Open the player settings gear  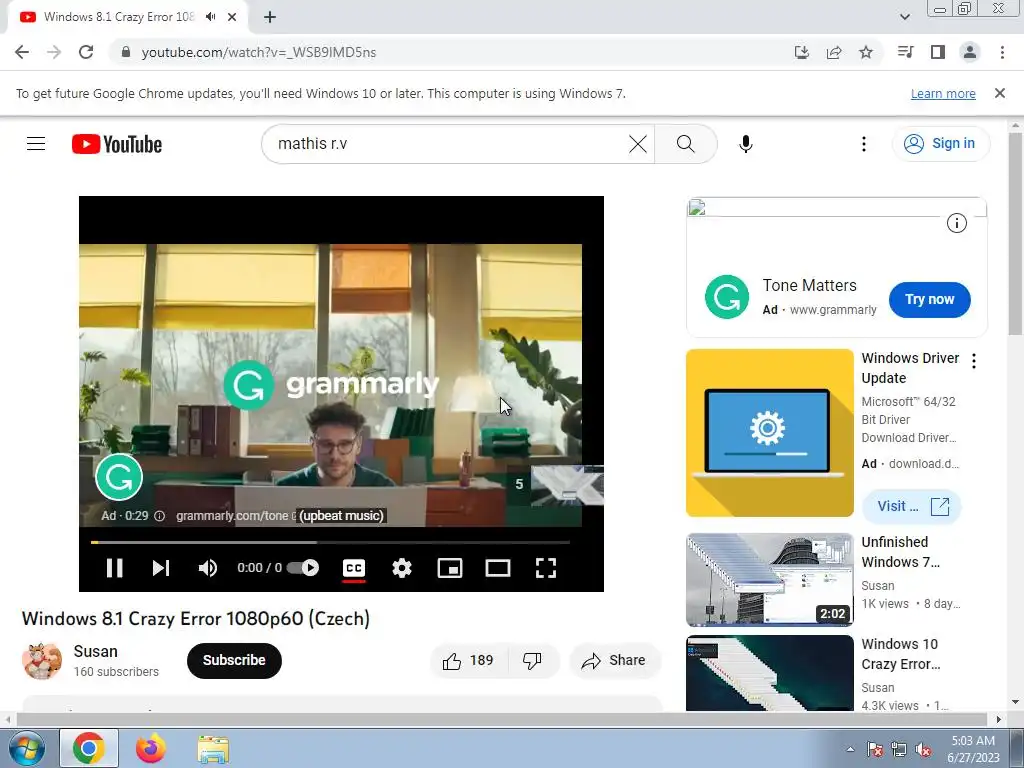pos(402,568)
